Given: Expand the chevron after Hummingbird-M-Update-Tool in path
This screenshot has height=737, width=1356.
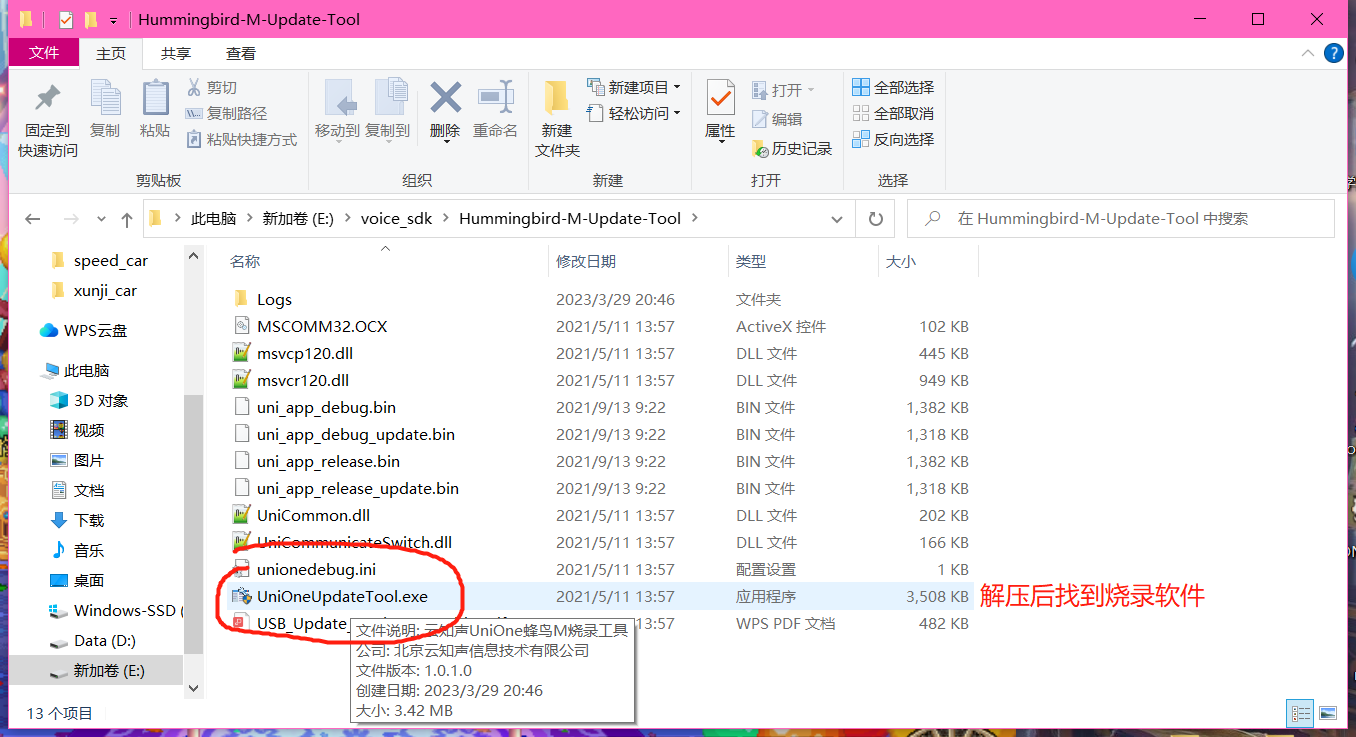Looking at the screenshot, I should (695, 218).
